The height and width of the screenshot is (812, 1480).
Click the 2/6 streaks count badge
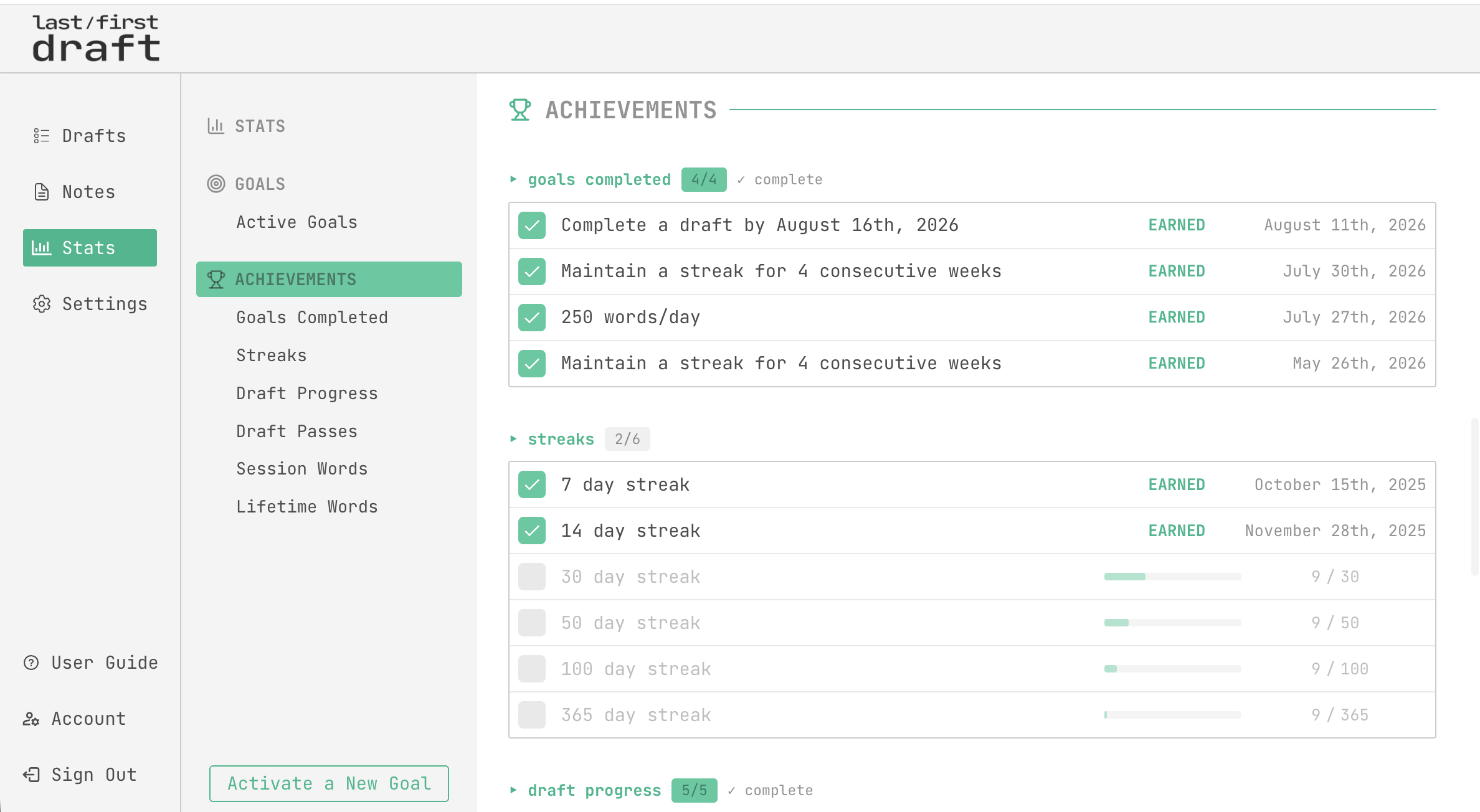627,439
